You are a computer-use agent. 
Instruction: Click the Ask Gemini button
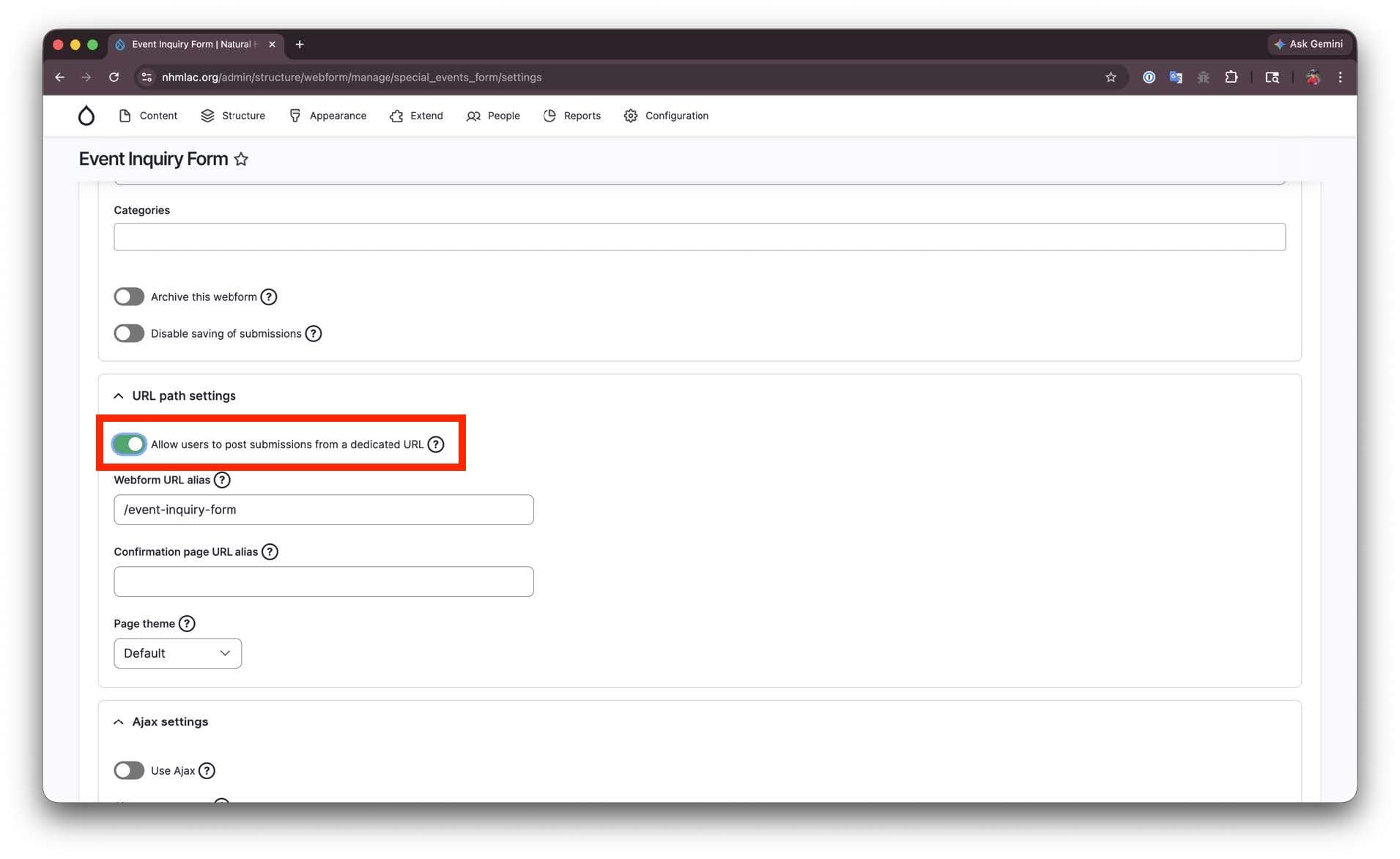(x=1308, y=44)
